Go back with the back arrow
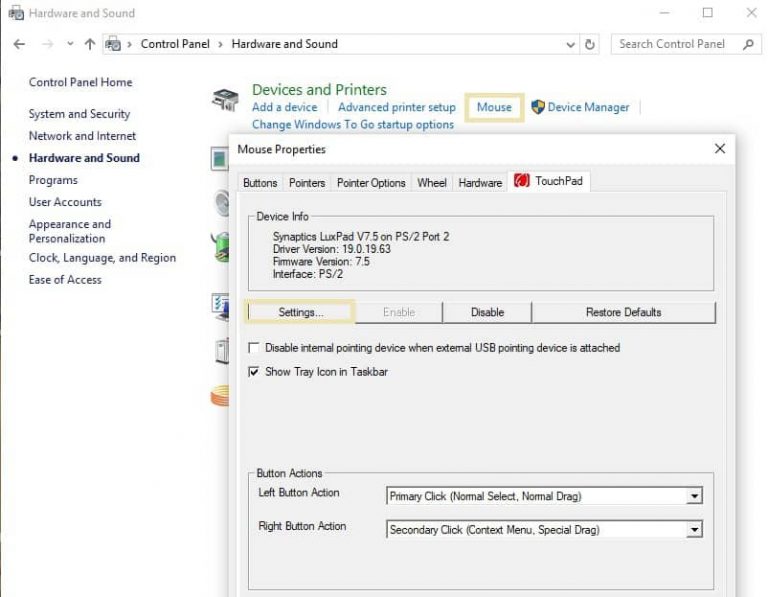Screen dimensions: 768x597 [x=19, y=45]
